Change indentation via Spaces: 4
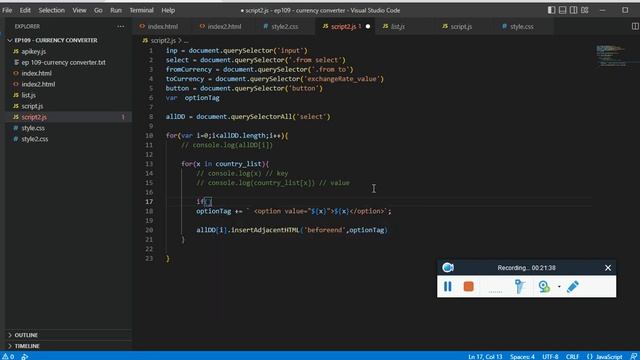640x360 pixels. [522, 356]
